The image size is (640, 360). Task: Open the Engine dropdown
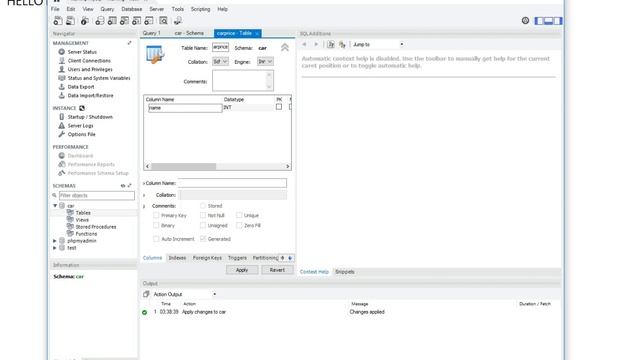coord(265,62)
